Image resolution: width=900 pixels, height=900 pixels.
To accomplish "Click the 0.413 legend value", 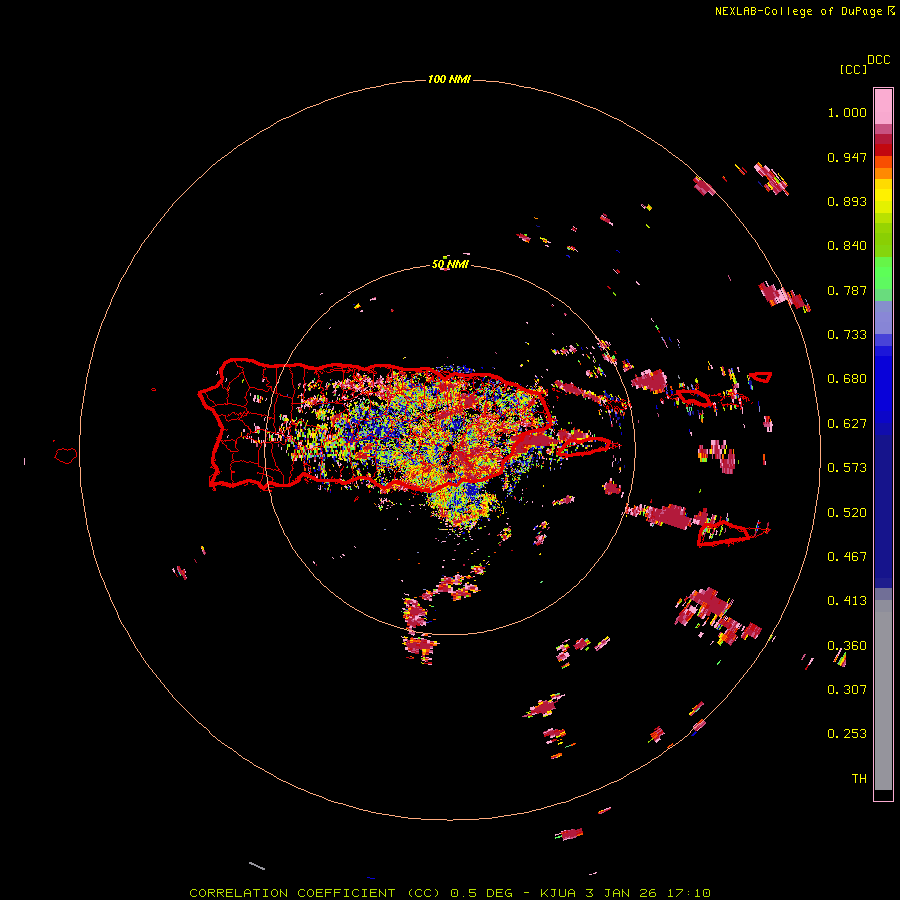I will [847, 601].
